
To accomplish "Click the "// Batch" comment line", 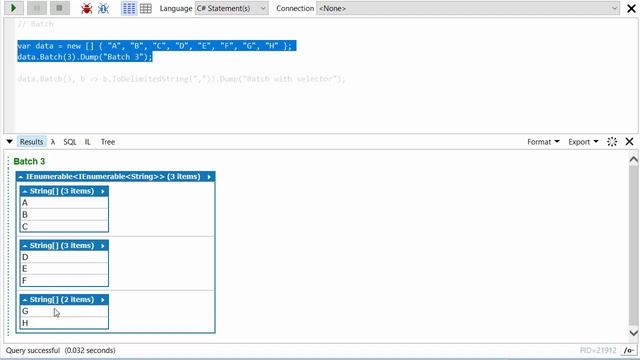I will tap(36, 24).
